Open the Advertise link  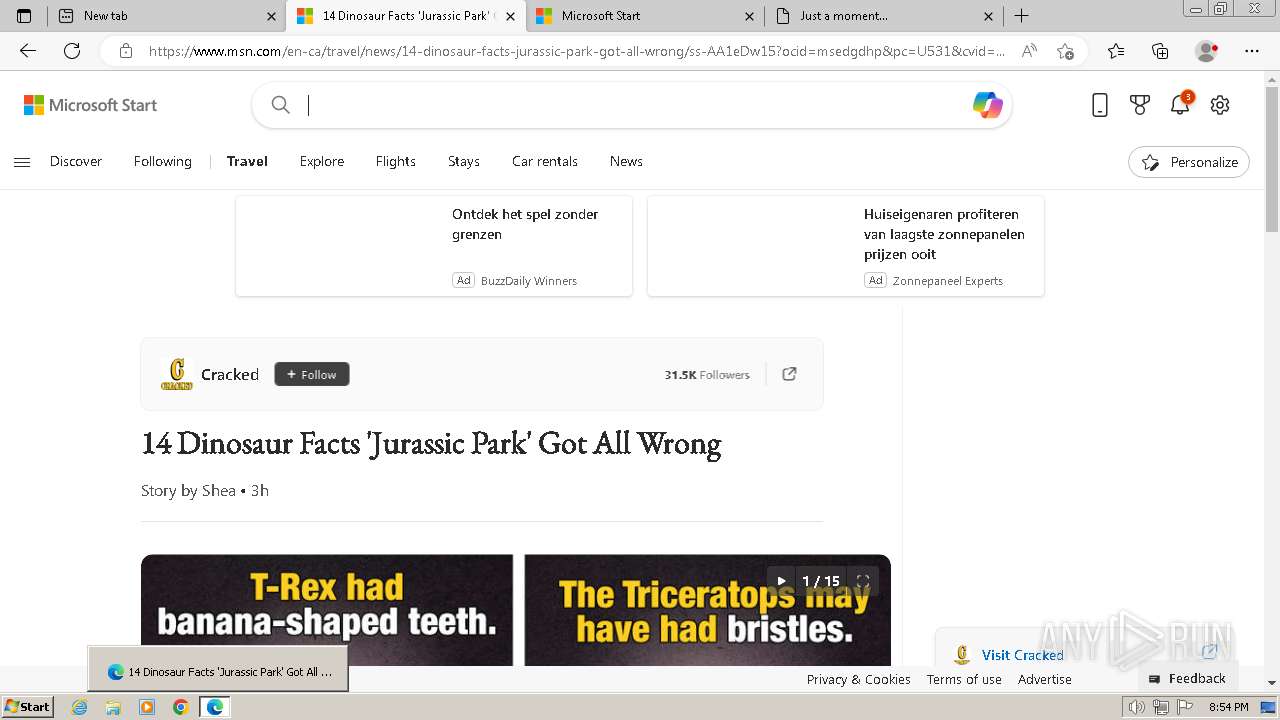(1045, 679)
